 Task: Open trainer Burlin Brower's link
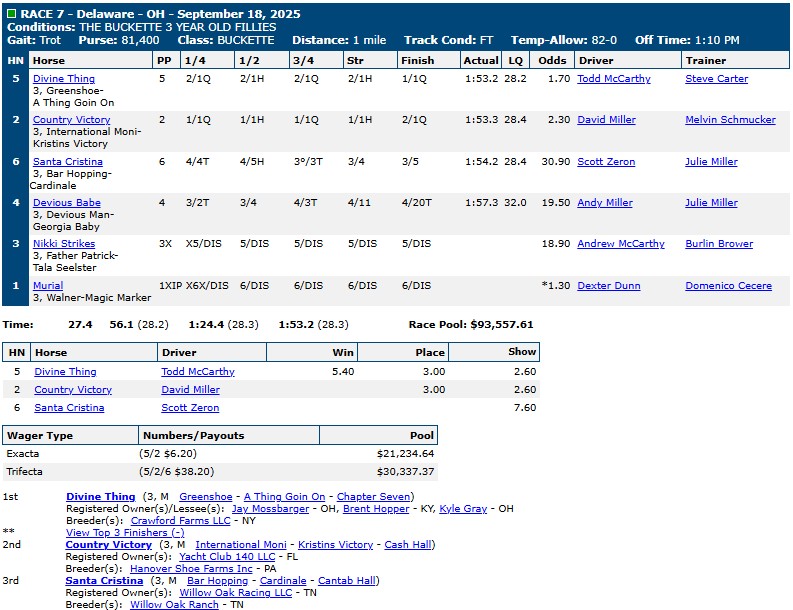coord(720,244)
